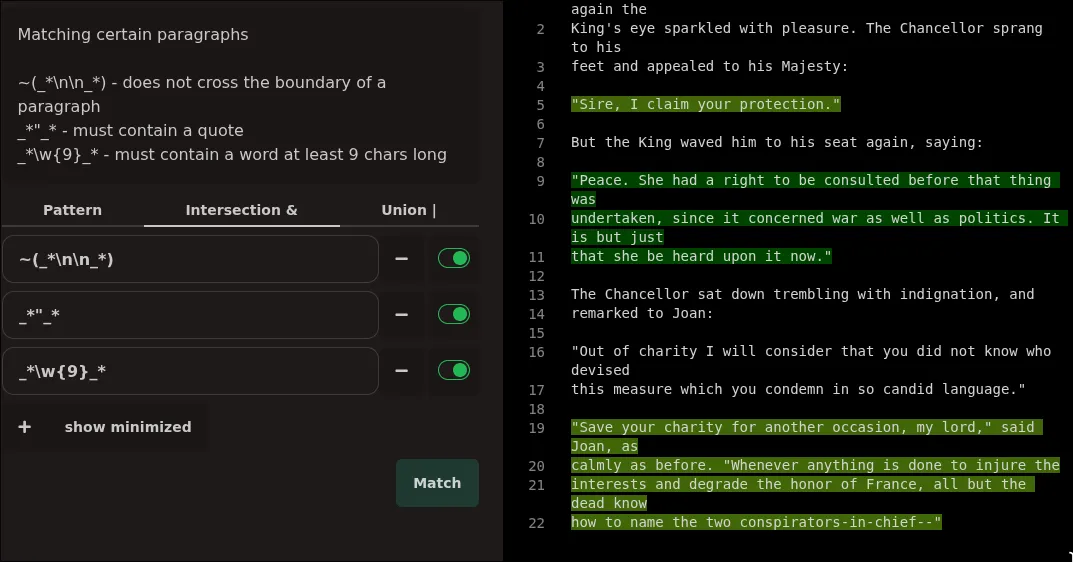The image size is (1073, 562).
Task: Click show minimized button
Action: (128, 427)
